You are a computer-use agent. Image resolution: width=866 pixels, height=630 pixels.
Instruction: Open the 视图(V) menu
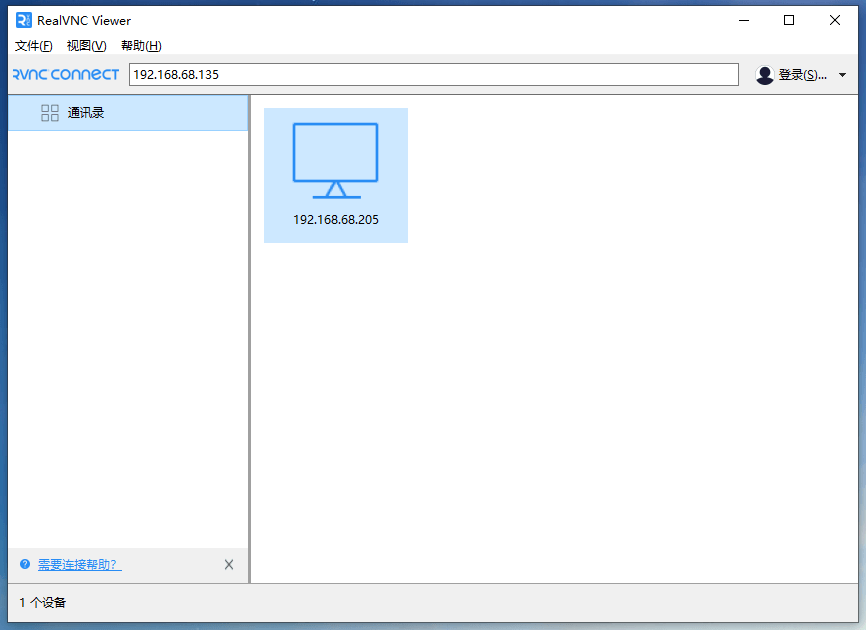87,46
